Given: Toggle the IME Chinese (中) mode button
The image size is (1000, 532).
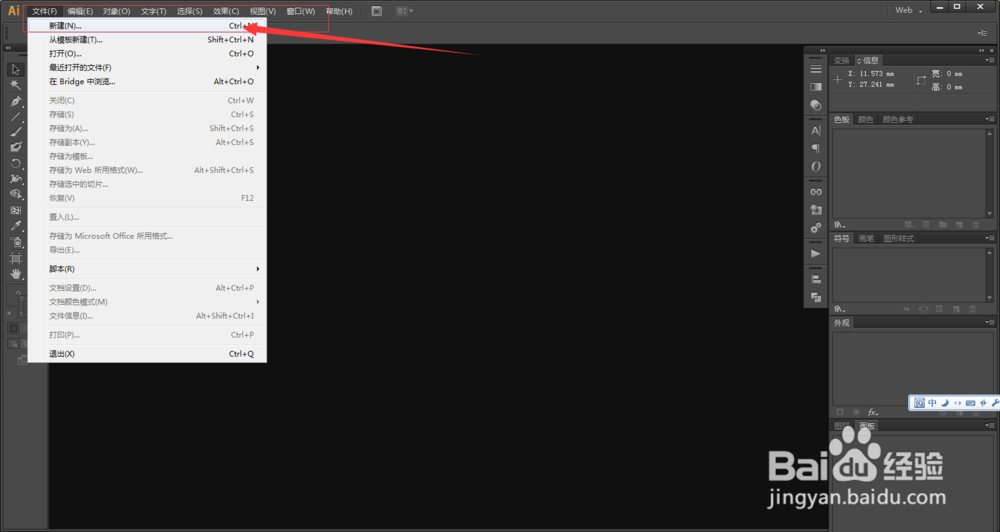Looking at the screenshot, I should 932,403.
